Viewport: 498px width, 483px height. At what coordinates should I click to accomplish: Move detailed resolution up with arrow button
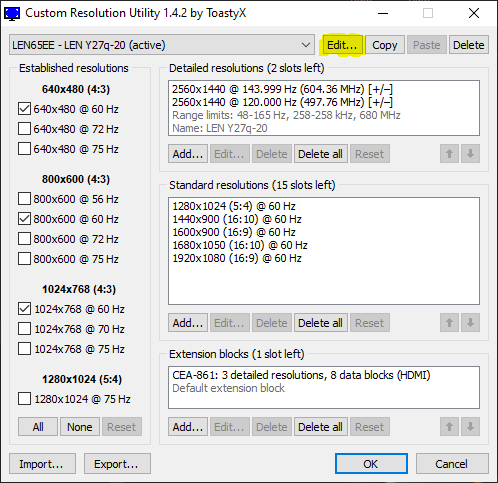tap(449, 154)
